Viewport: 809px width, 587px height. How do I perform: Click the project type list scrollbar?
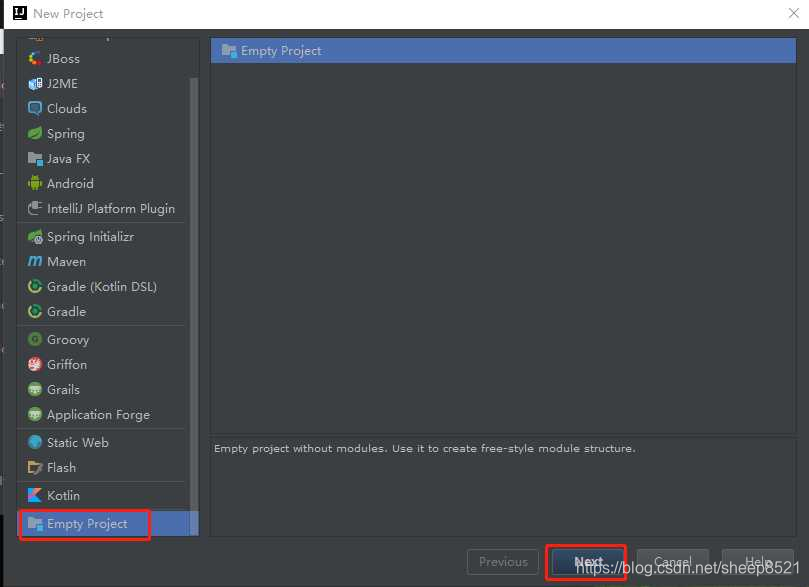coord(194,306)
